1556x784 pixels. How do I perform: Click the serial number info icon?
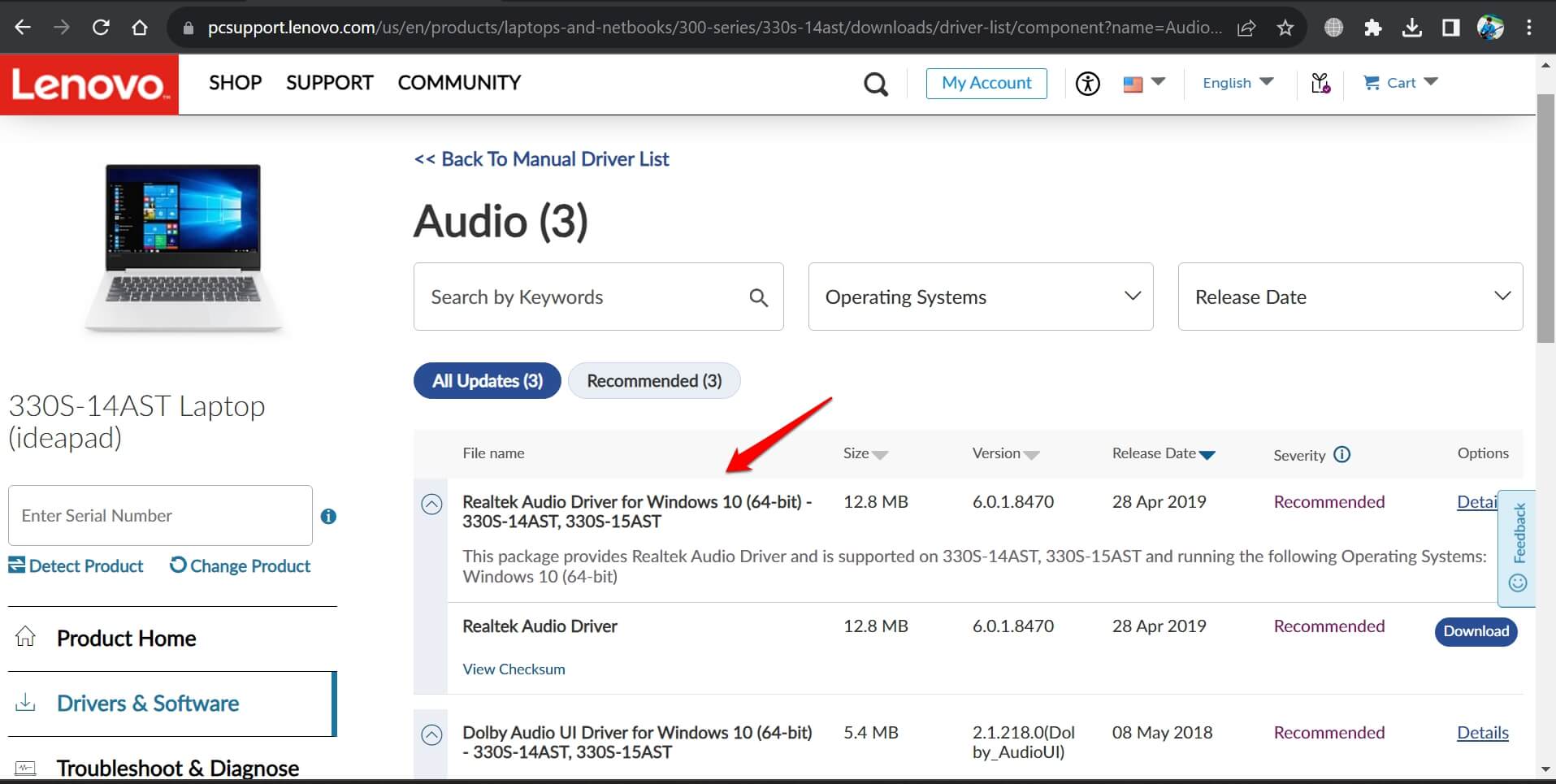pos(328,516)
